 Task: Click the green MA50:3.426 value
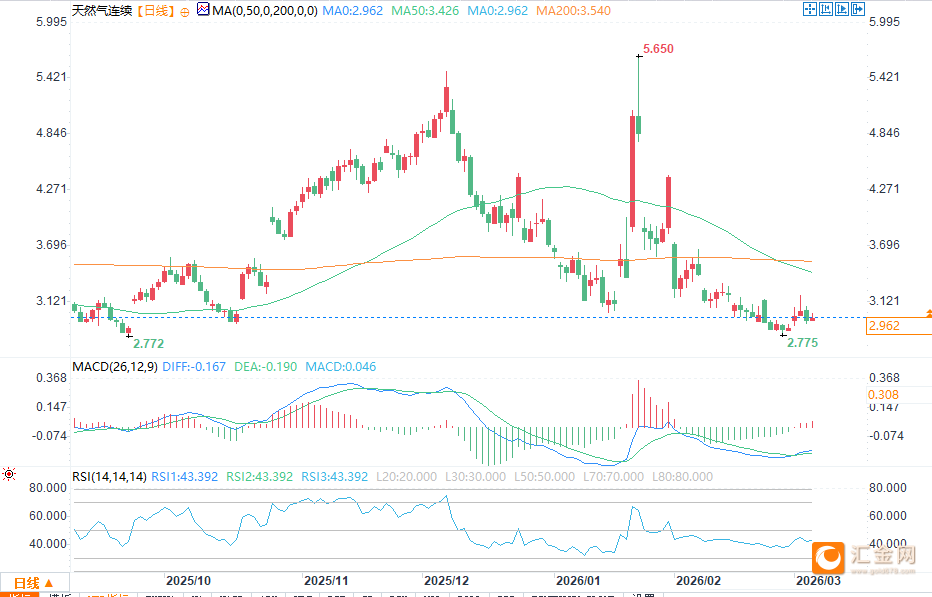[x=425, y=11]
